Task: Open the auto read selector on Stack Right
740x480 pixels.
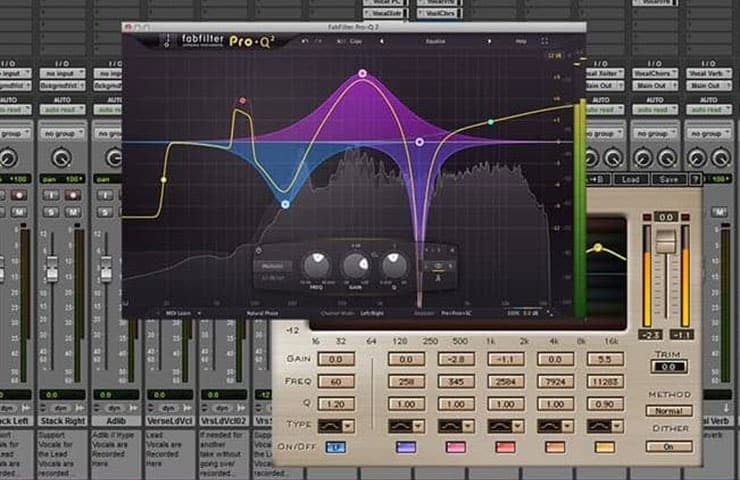Action: click(x=62, y=109)
